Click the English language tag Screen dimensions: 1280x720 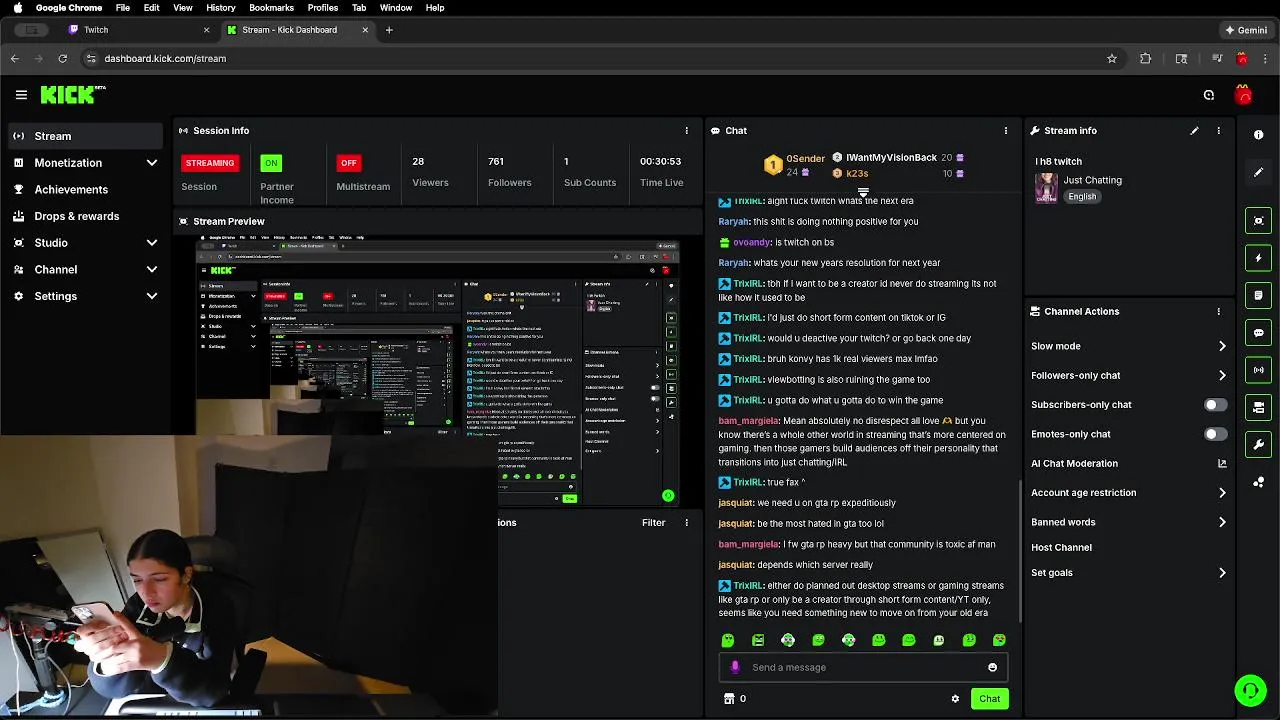click(1082, 197)
